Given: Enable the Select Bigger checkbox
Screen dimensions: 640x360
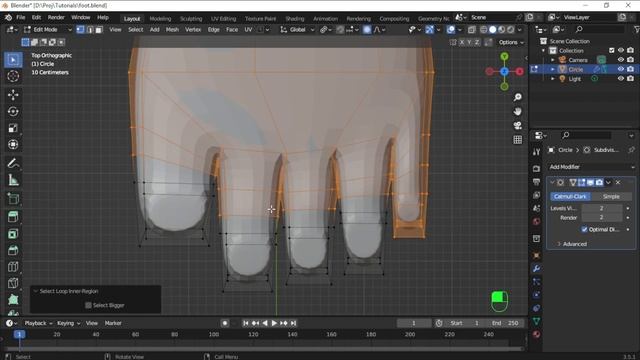Looking at the screenshot, I should [88, 305].
